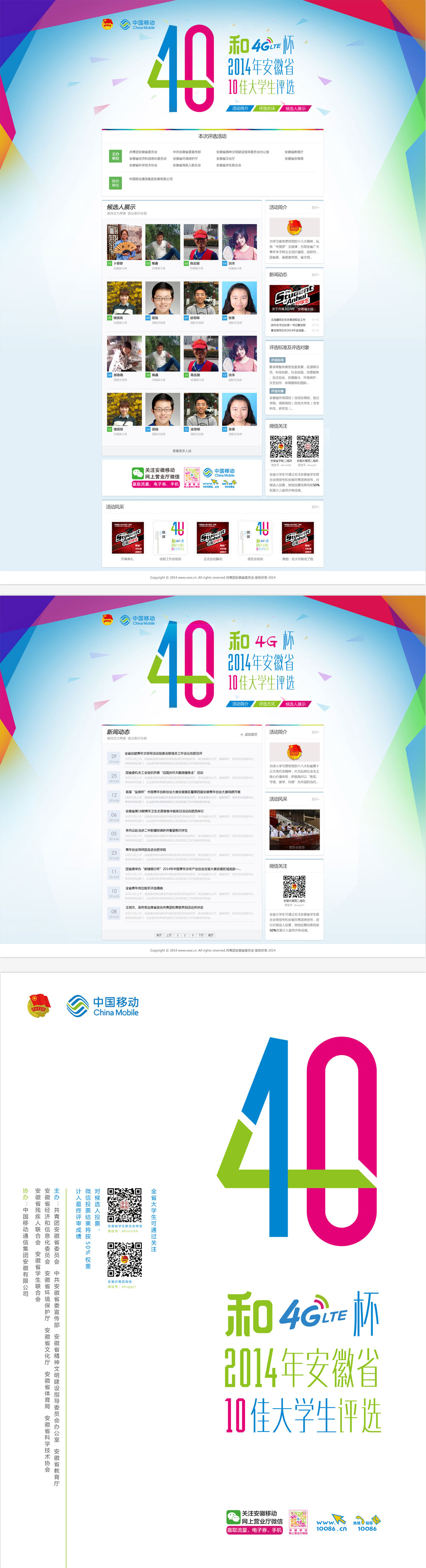Click the 本次评选活动 panel title
This screenshot has width=426, height=1568.
tap(212, 136)
